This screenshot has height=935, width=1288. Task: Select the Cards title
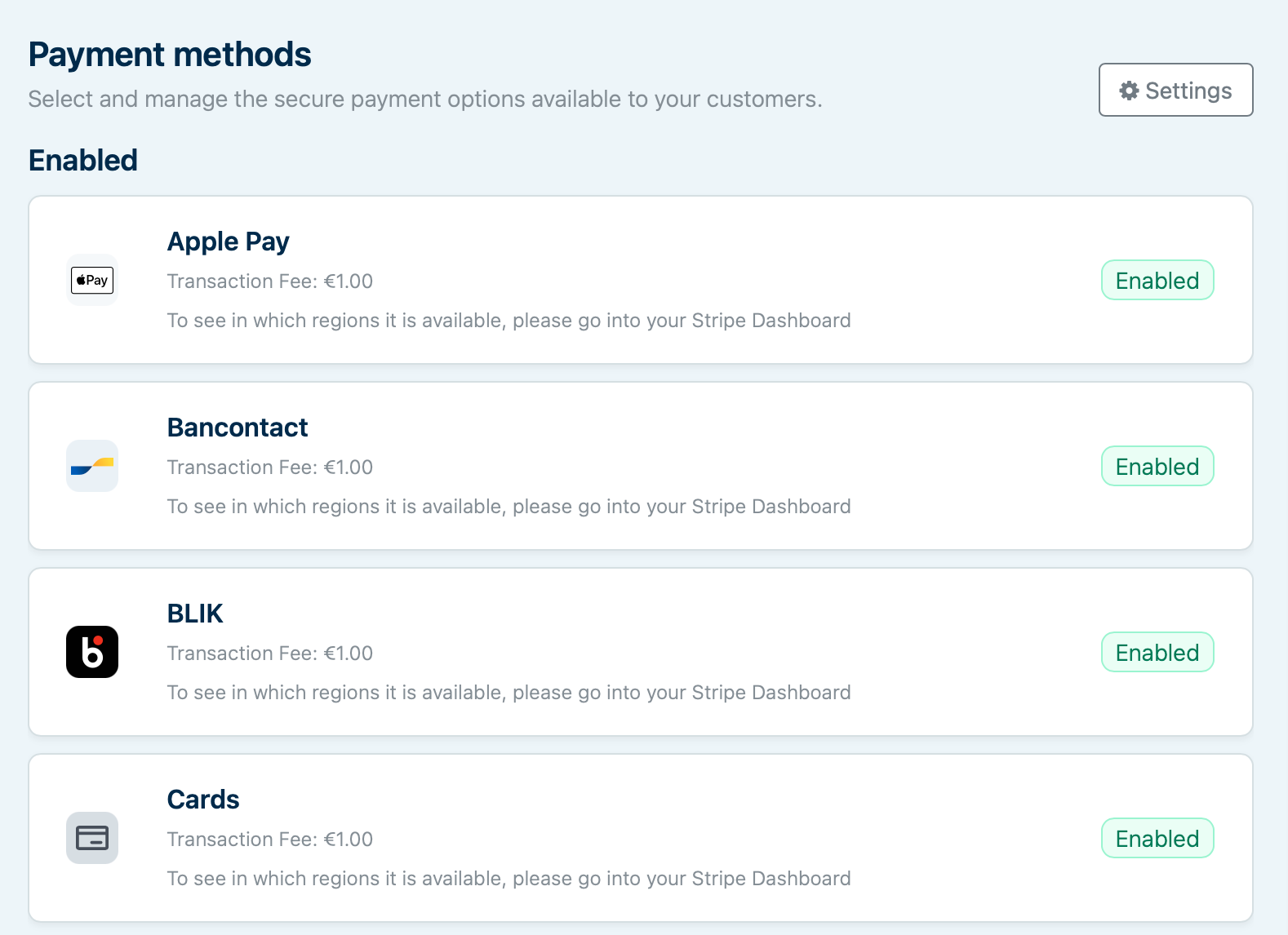[x=203, y=800]
